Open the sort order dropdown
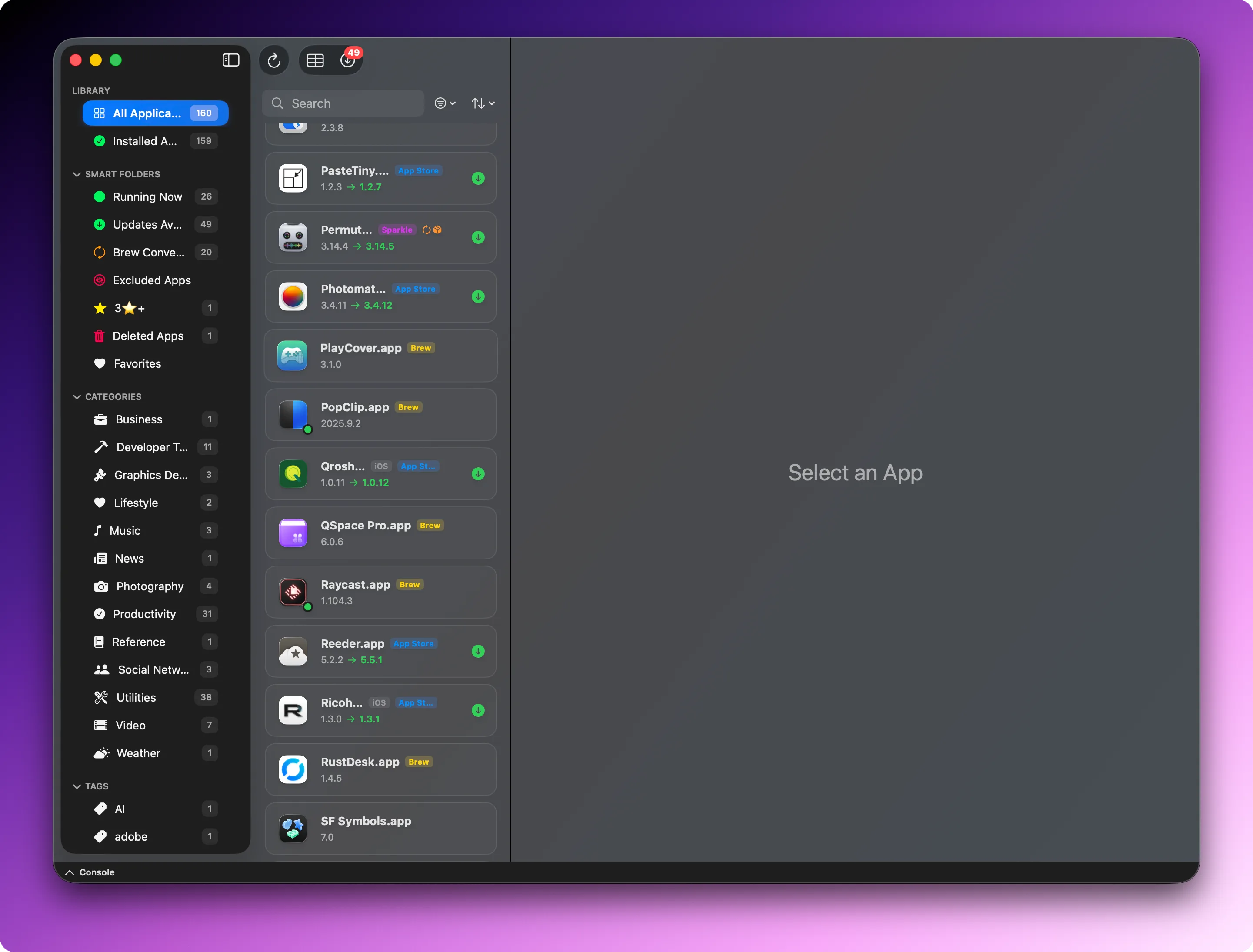 (x=483, y=103)
